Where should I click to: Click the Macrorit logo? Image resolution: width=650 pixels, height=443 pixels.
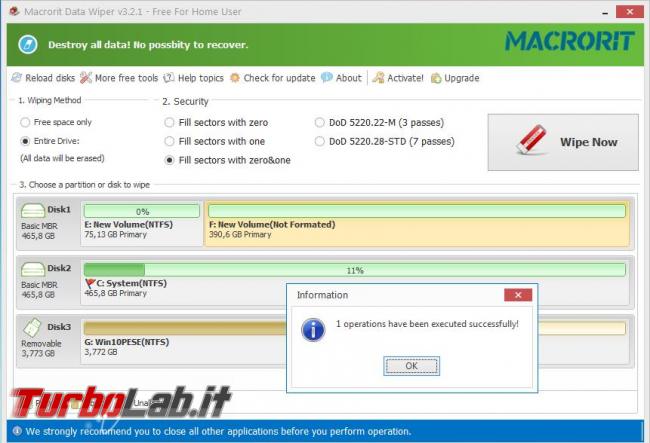coord(570,41)
